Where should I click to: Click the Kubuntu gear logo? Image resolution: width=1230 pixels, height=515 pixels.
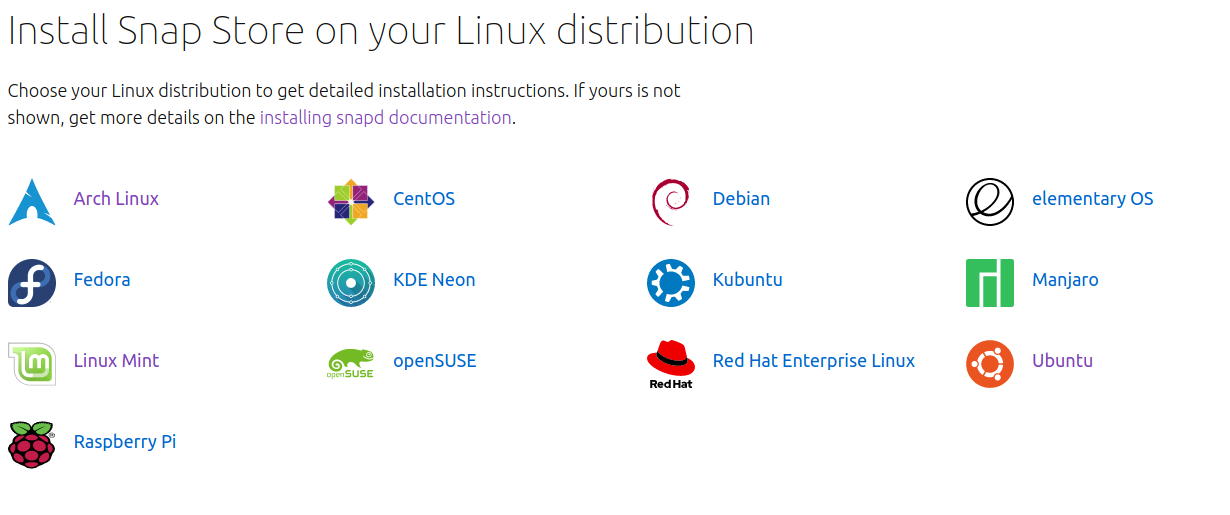click(670, 283)
